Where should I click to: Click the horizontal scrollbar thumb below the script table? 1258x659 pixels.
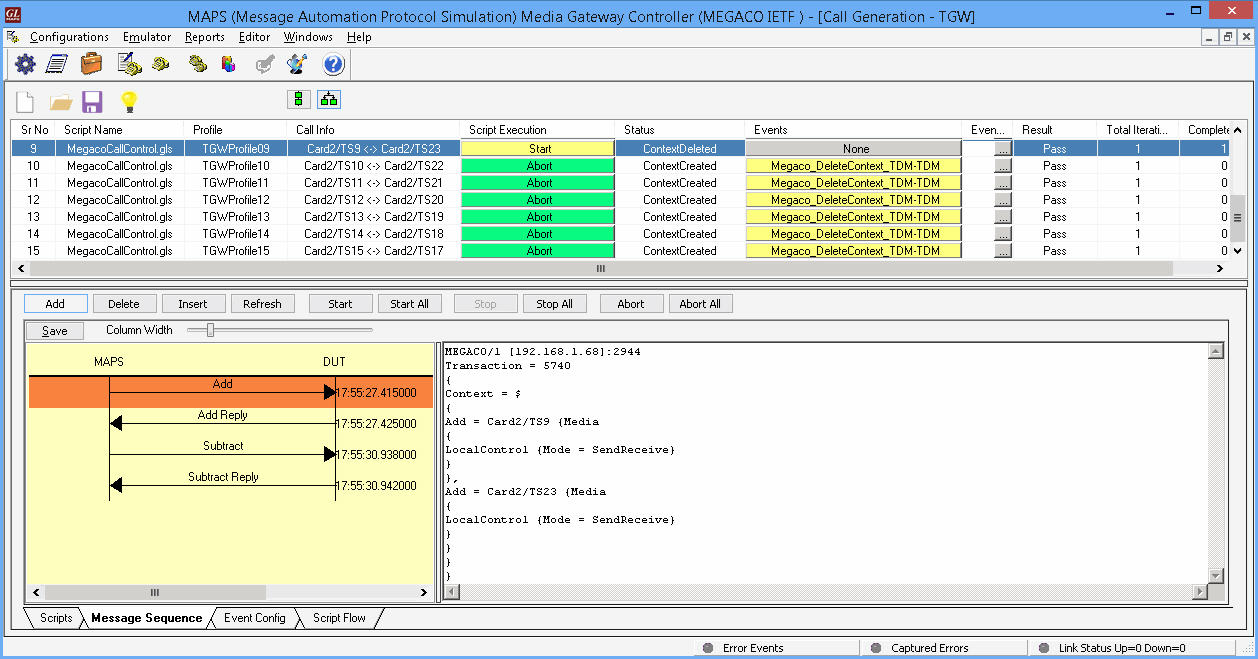point(600,269)
